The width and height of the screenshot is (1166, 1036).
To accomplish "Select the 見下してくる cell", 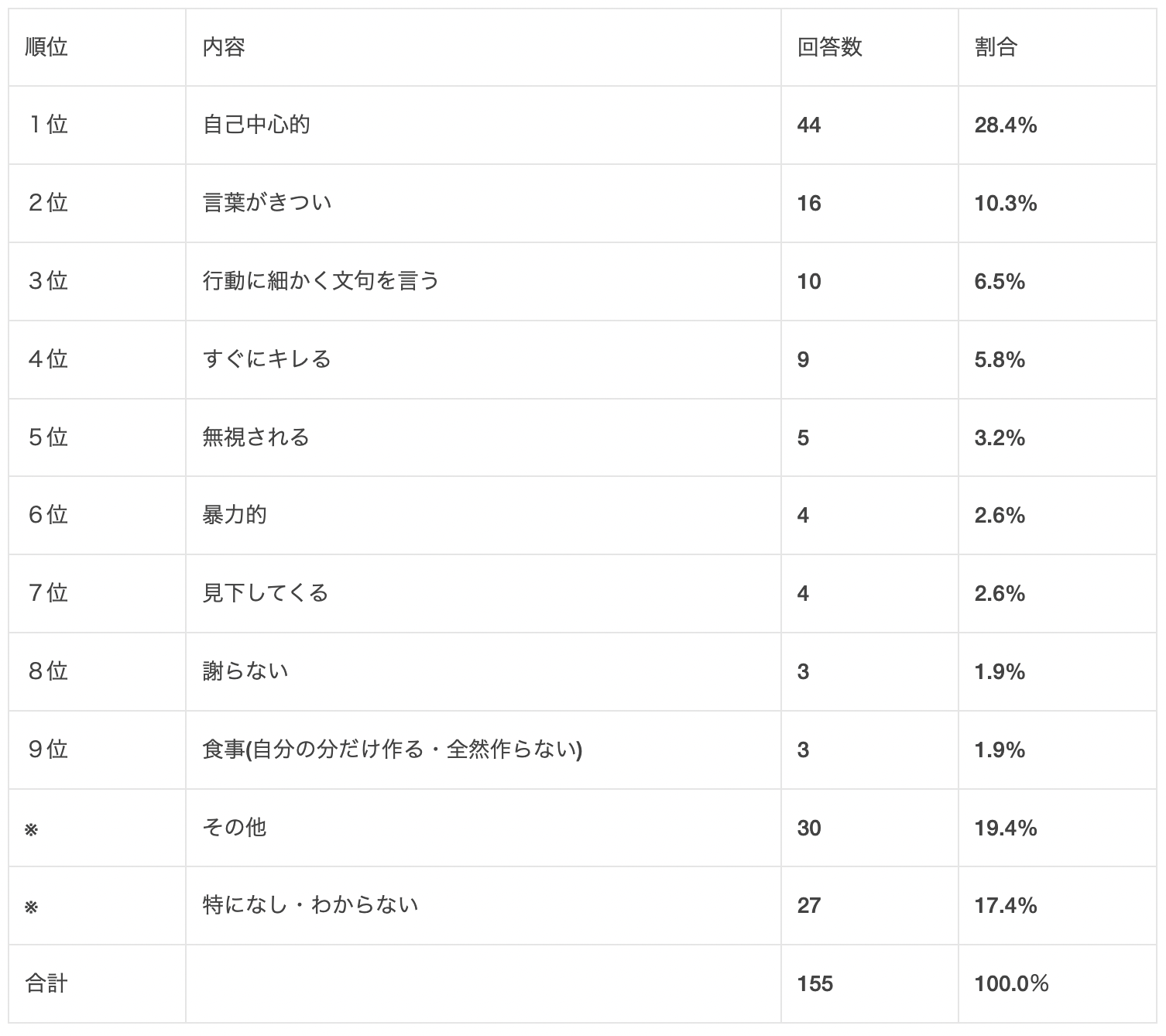I will (266, 593).
